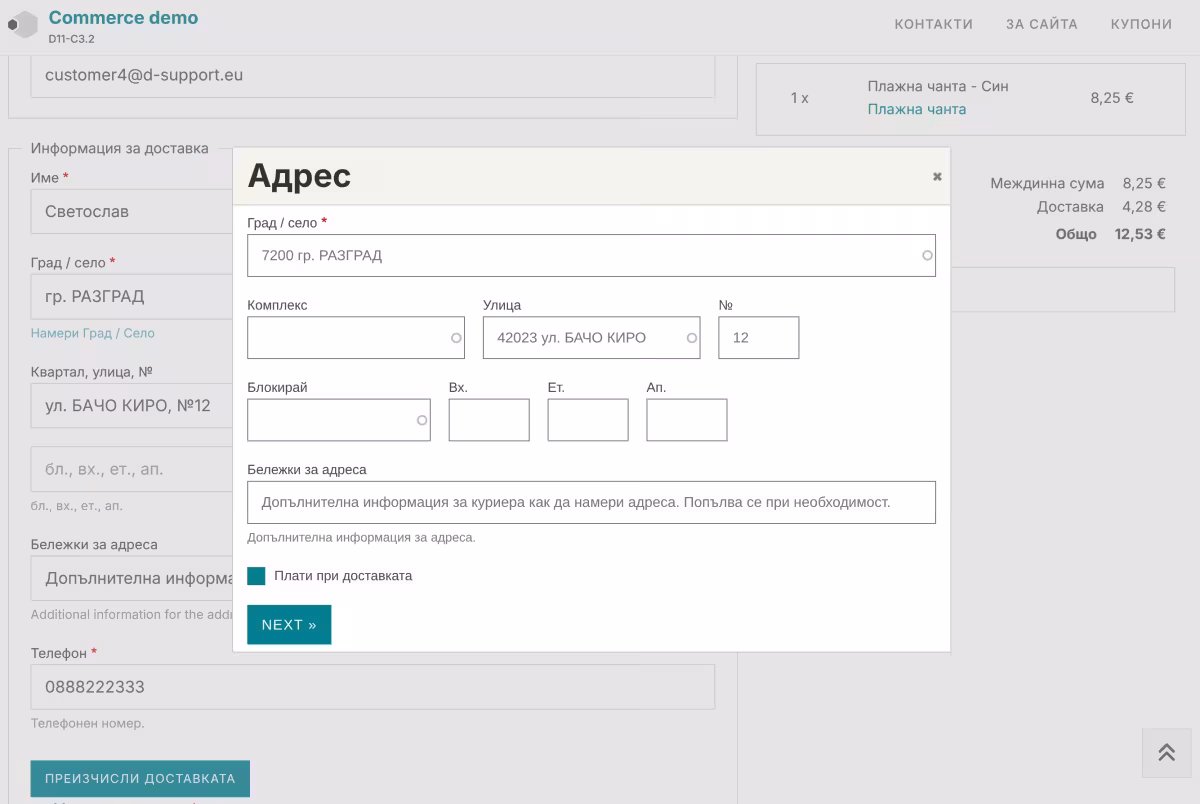Viewport: 1200px width, 804px height.
Task: Open the Улица street autocomplete field
Action: click(585, 338)
